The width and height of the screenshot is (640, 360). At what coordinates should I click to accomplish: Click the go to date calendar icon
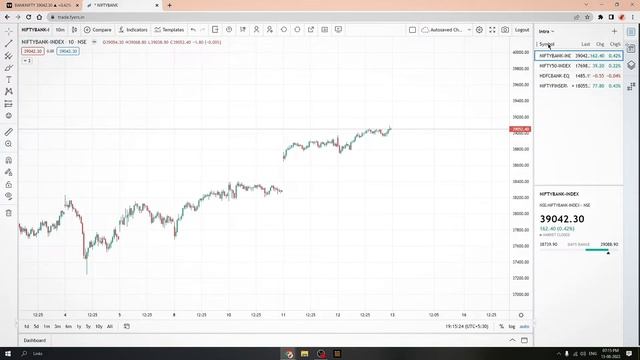click(127, 327)
